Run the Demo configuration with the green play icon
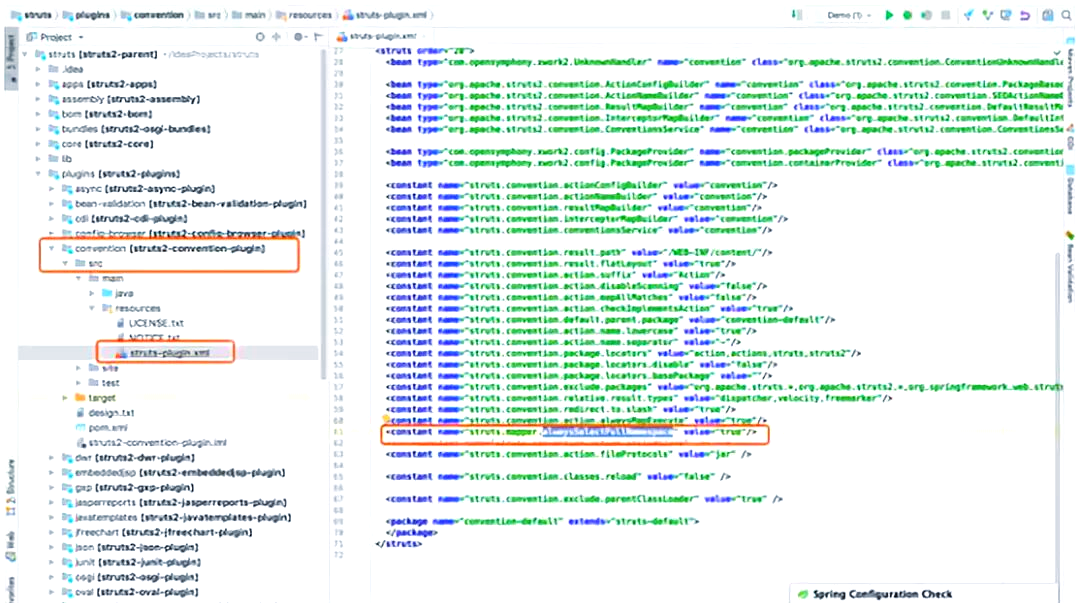The height and width of the screenshot is (603, 1080). coord(889,15)
